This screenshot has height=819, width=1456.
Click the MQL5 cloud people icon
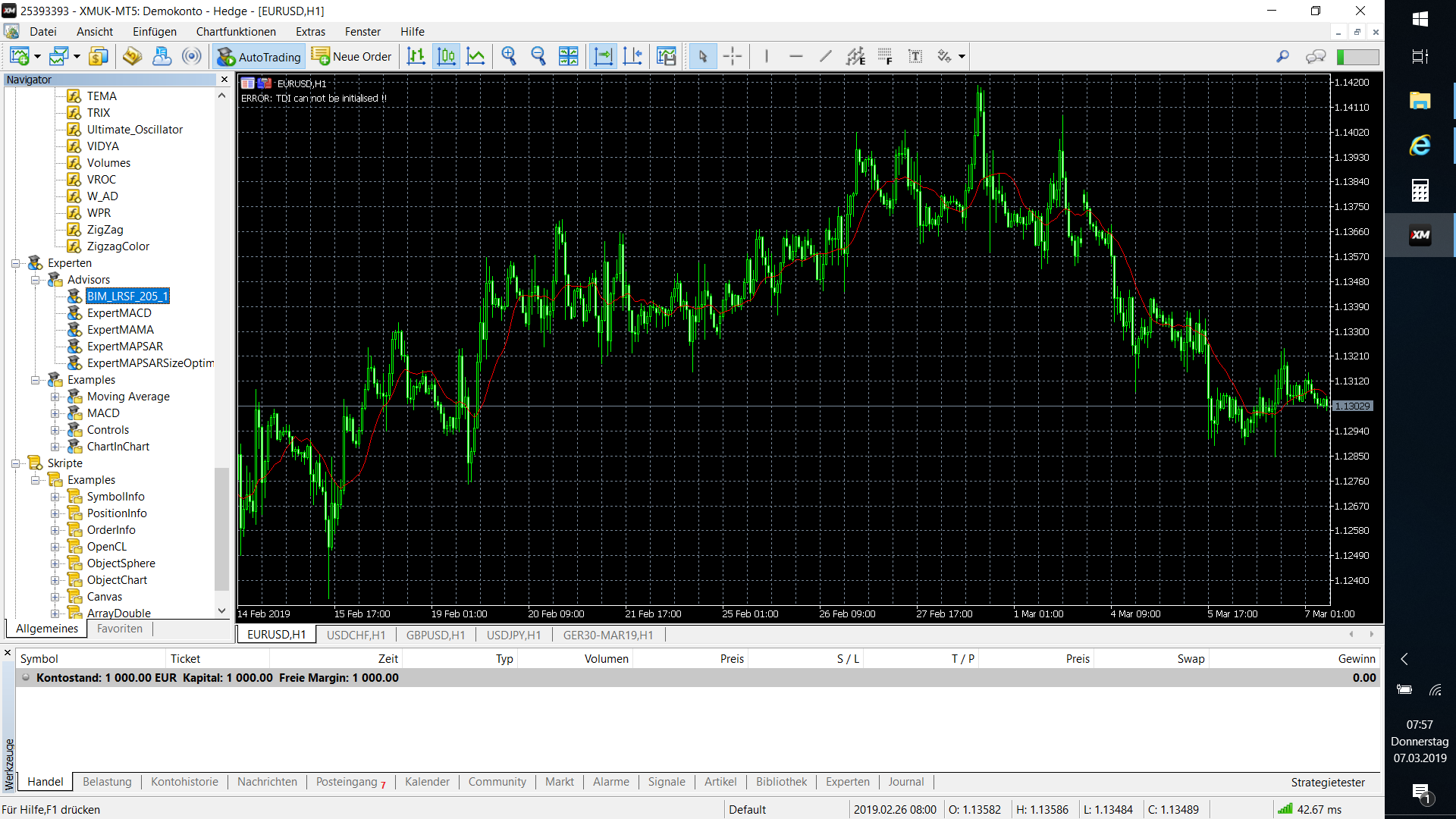[x=162, y=56]
